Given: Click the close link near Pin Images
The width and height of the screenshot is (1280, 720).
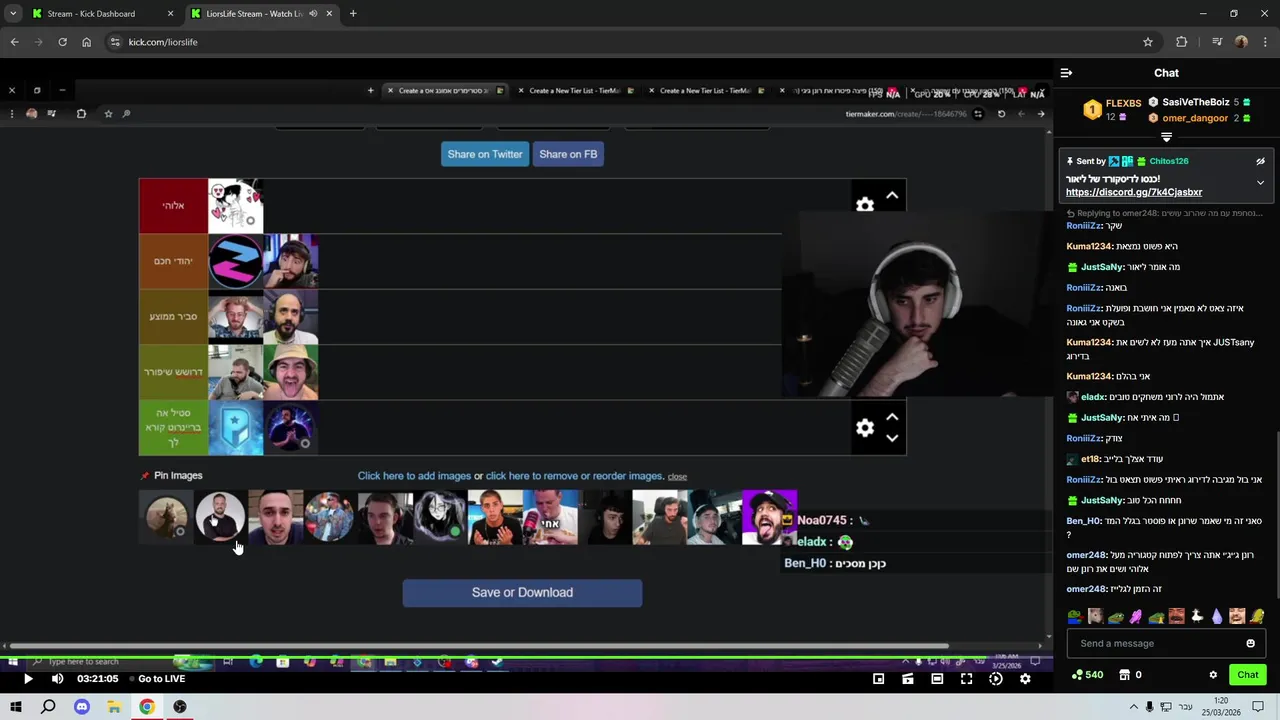Looking at the screenshot, I should click(677, 477).
